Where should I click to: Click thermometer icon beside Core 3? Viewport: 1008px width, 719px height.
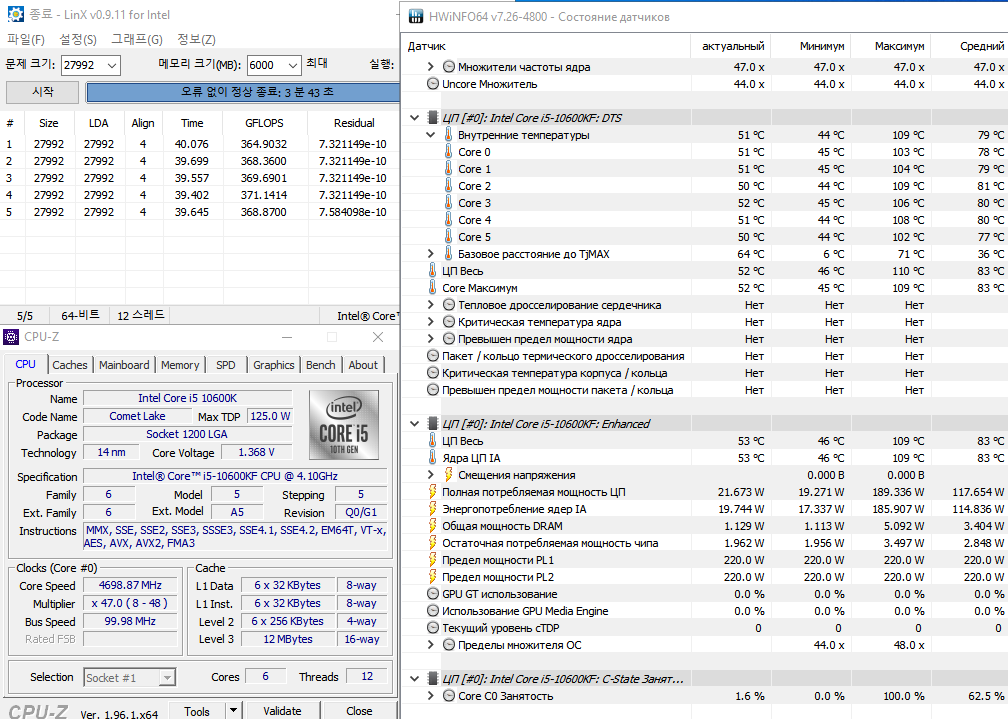pyautogui.click(x=449, y=203)
